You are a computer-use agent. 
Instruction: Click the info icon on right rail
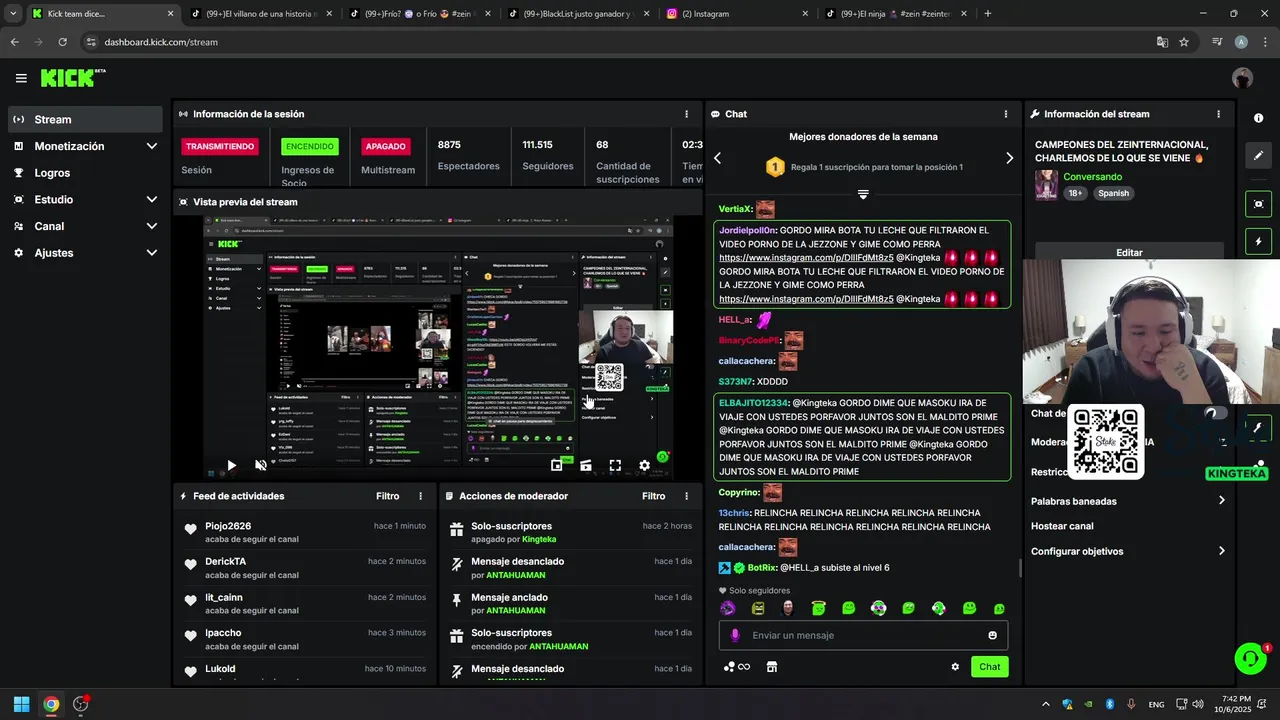[1258, 118]
